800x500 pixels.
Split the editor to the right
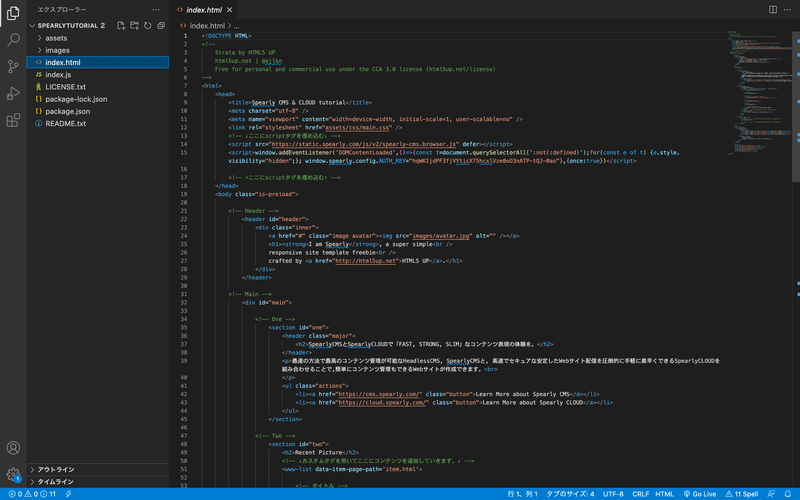tap(773, 10)
